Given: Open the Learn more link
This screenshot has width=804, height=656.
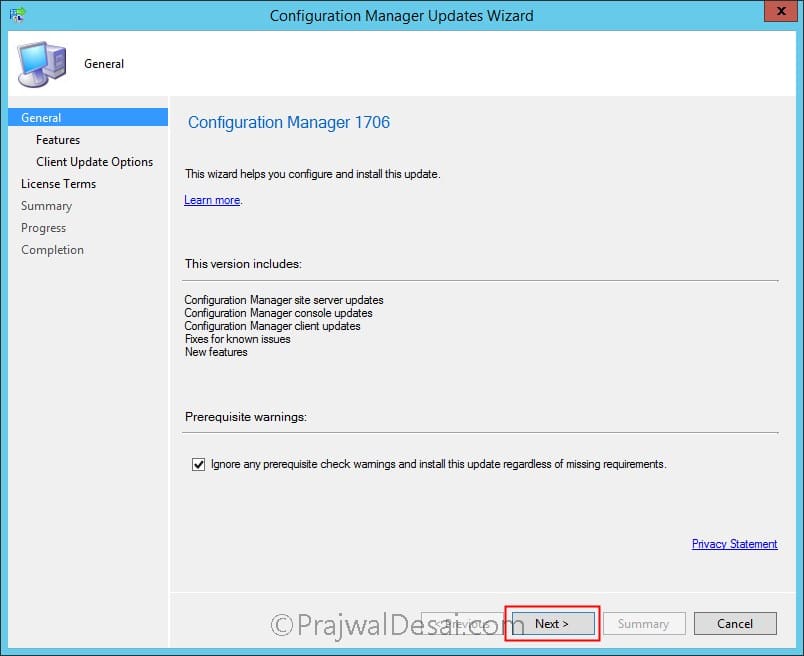Looking at the screenshot, I should point(212,200).
